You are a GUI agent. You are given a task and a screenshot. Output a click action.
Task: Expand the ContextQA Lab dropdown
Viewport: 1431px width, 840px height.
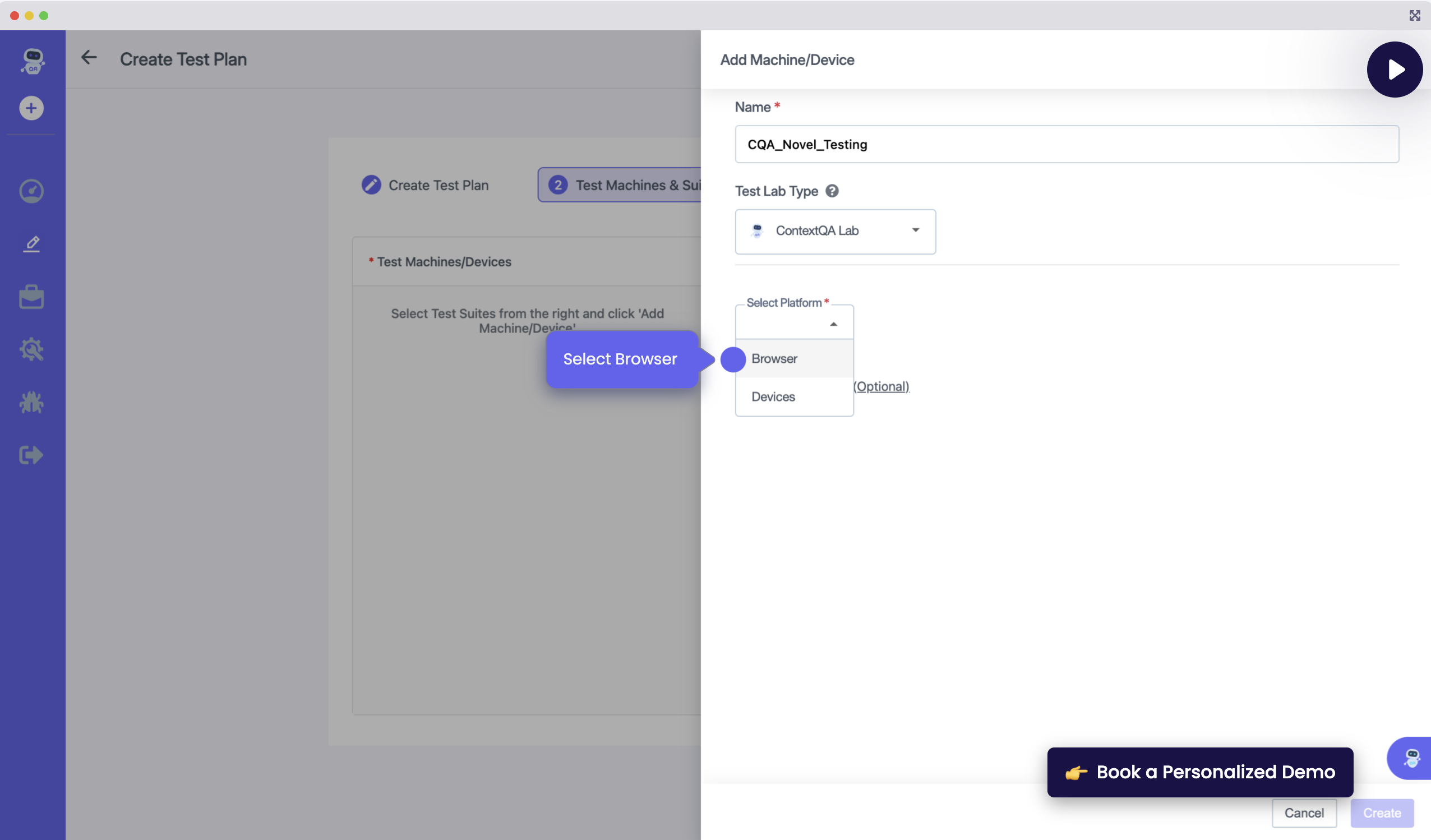(835, 231)
